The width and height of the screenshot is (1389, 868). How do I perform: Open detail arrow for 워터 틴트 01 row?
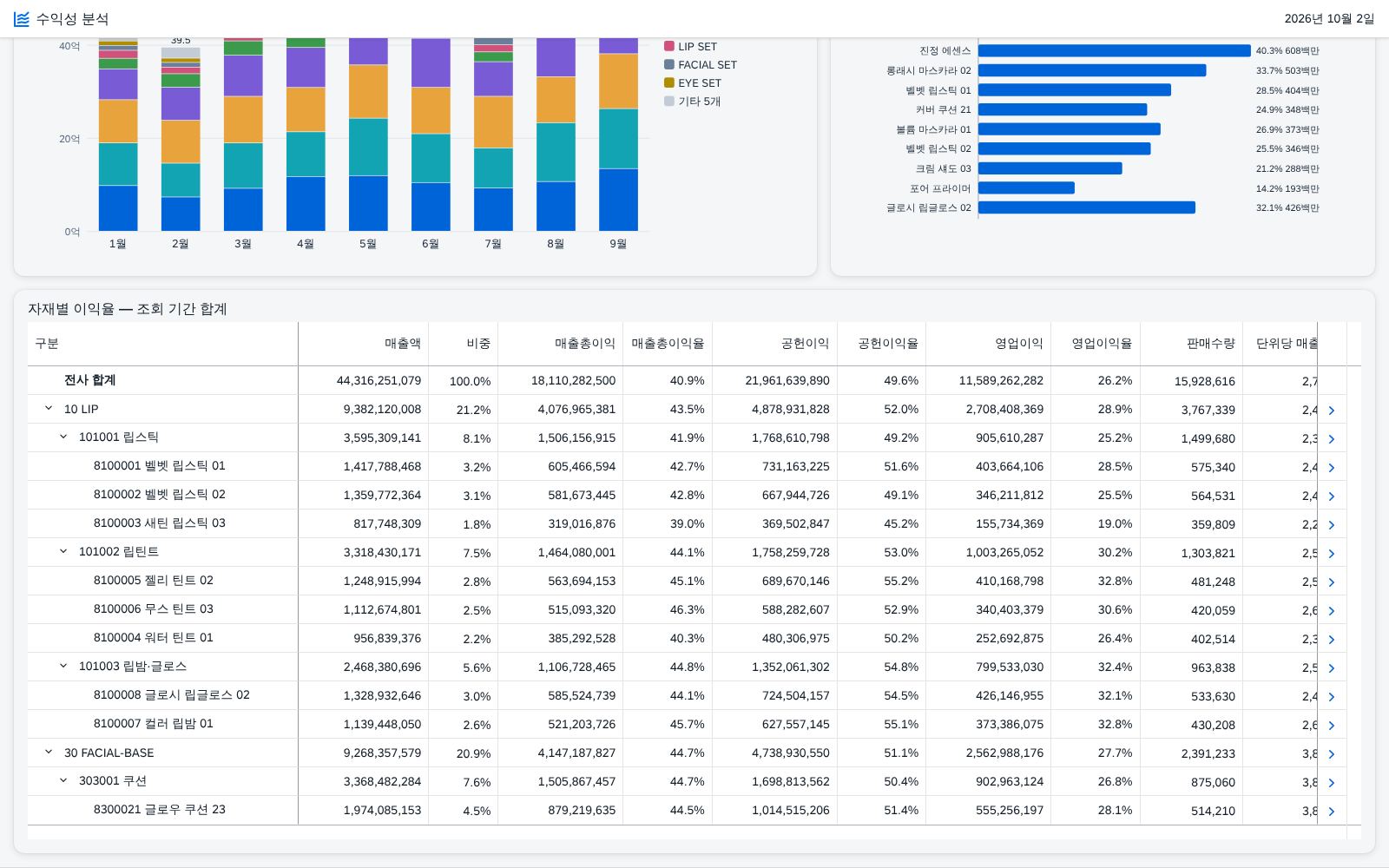click(x=1332, y=640)
